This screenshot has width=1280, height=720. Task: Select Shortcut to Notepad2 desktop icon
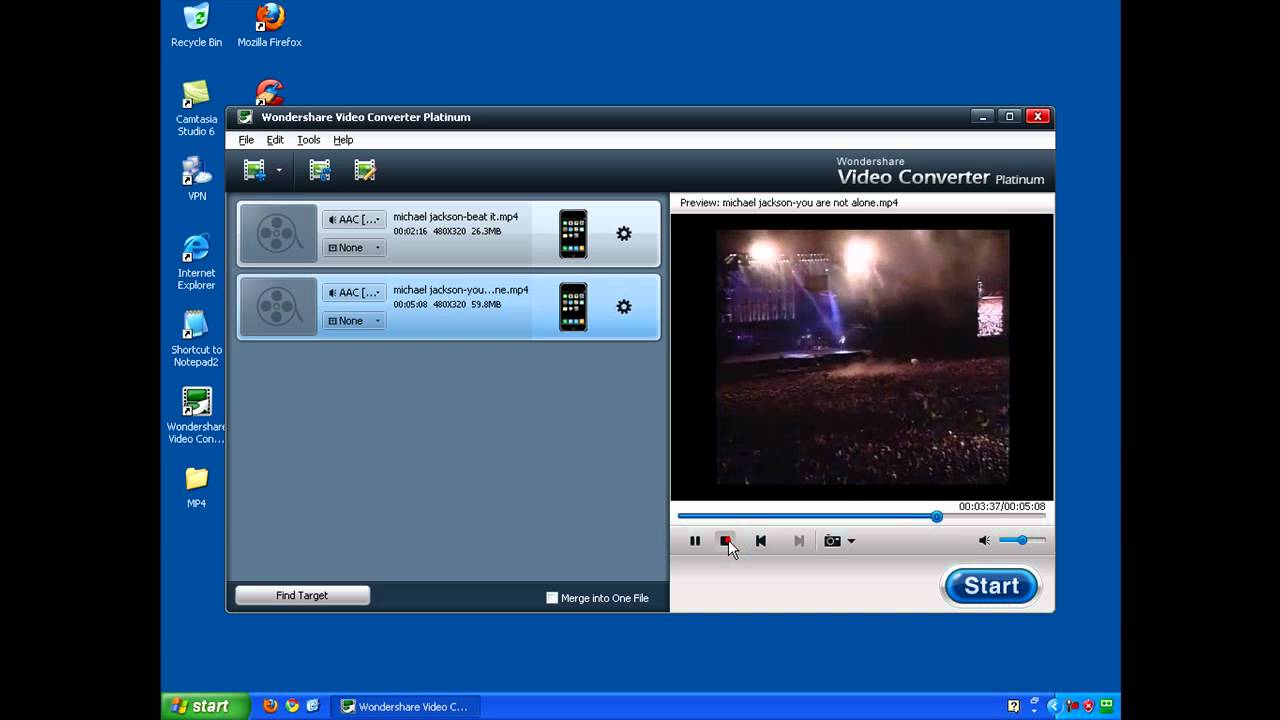tap(196, 339)
